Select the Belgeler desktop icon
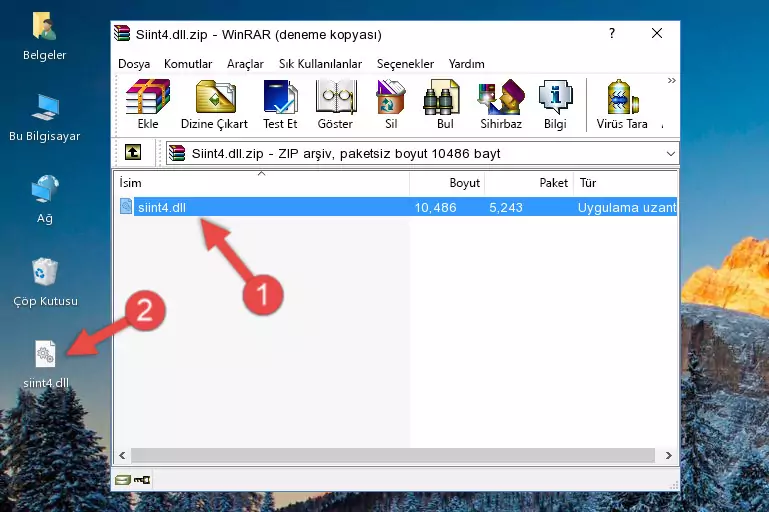 tap(45, 37)
